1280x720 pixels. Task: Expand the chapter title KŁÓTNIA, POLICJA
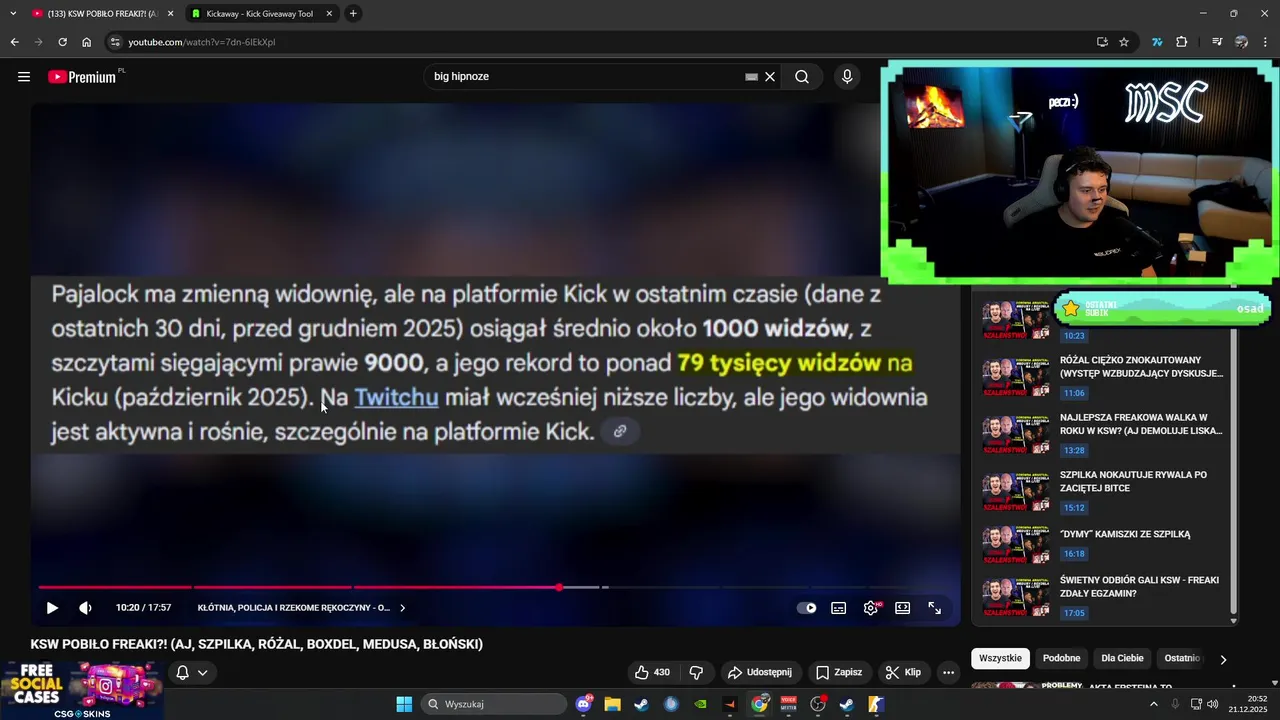pos(302,608)
